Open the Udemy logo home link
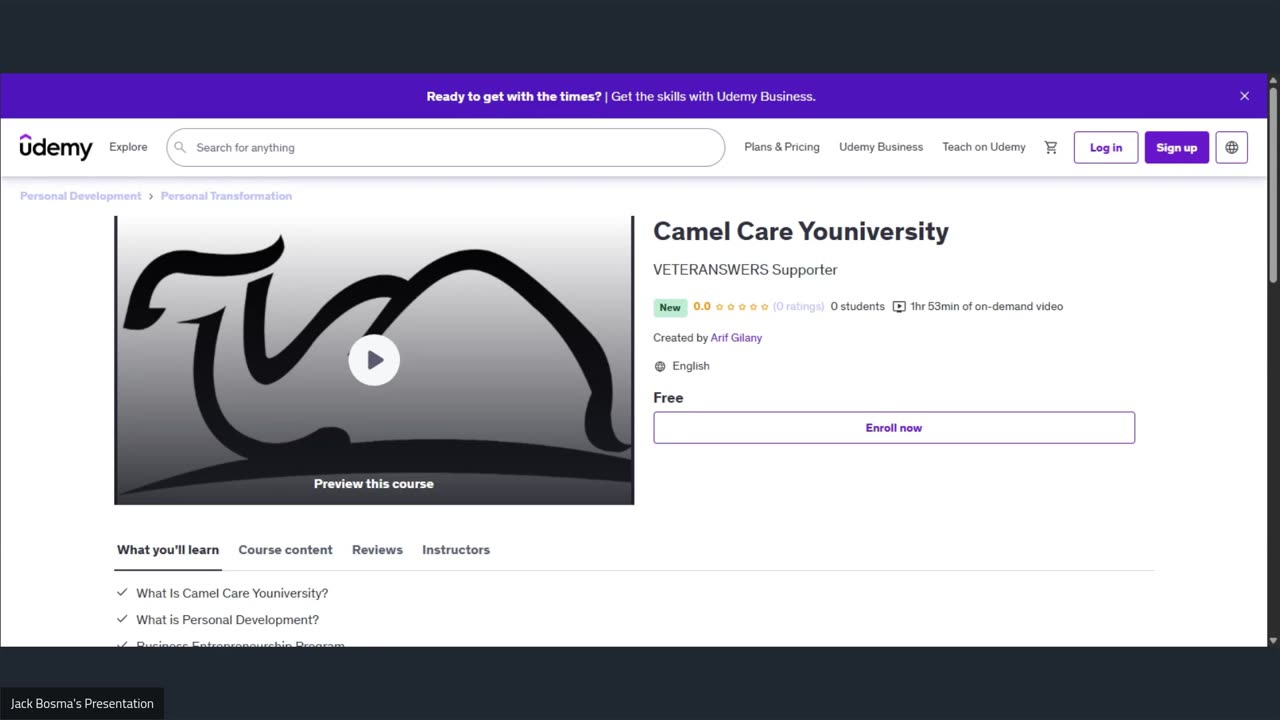Image resolution: width=1280 pixels, height=720 pixels. pos(56,147)
